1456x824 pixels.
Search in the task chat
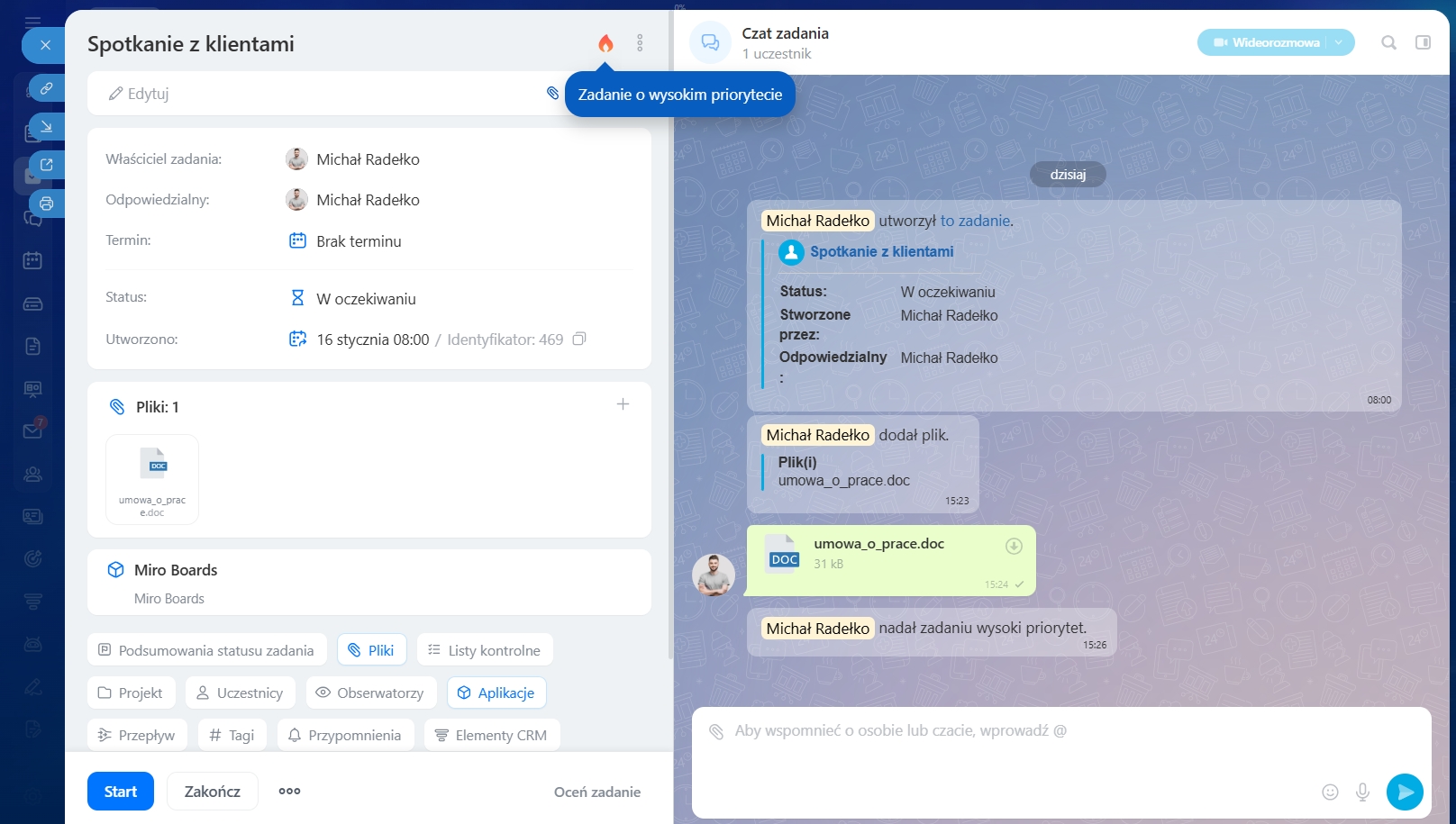[x=1388, y=42]
